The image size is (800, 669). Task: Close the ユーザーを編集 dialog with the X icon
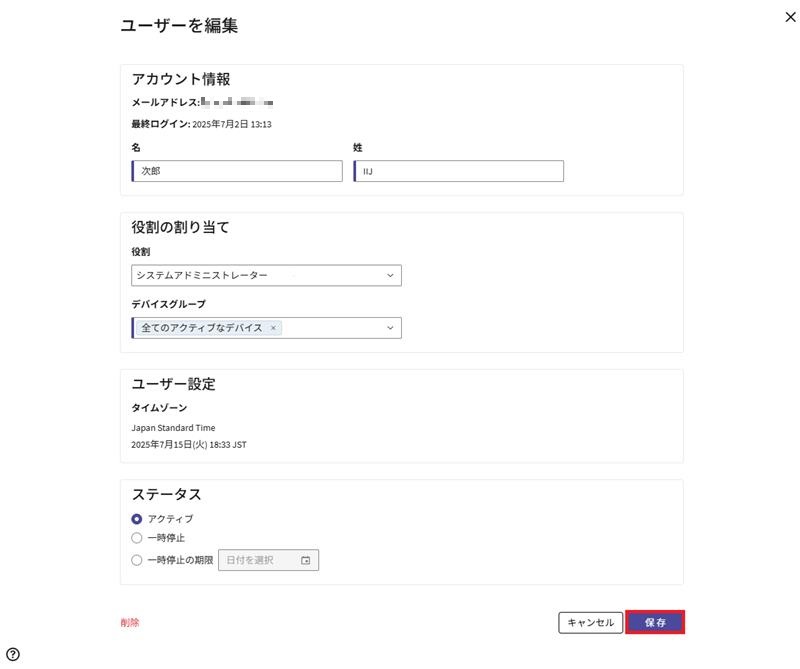pyautogui.click(x=791, y=18)
